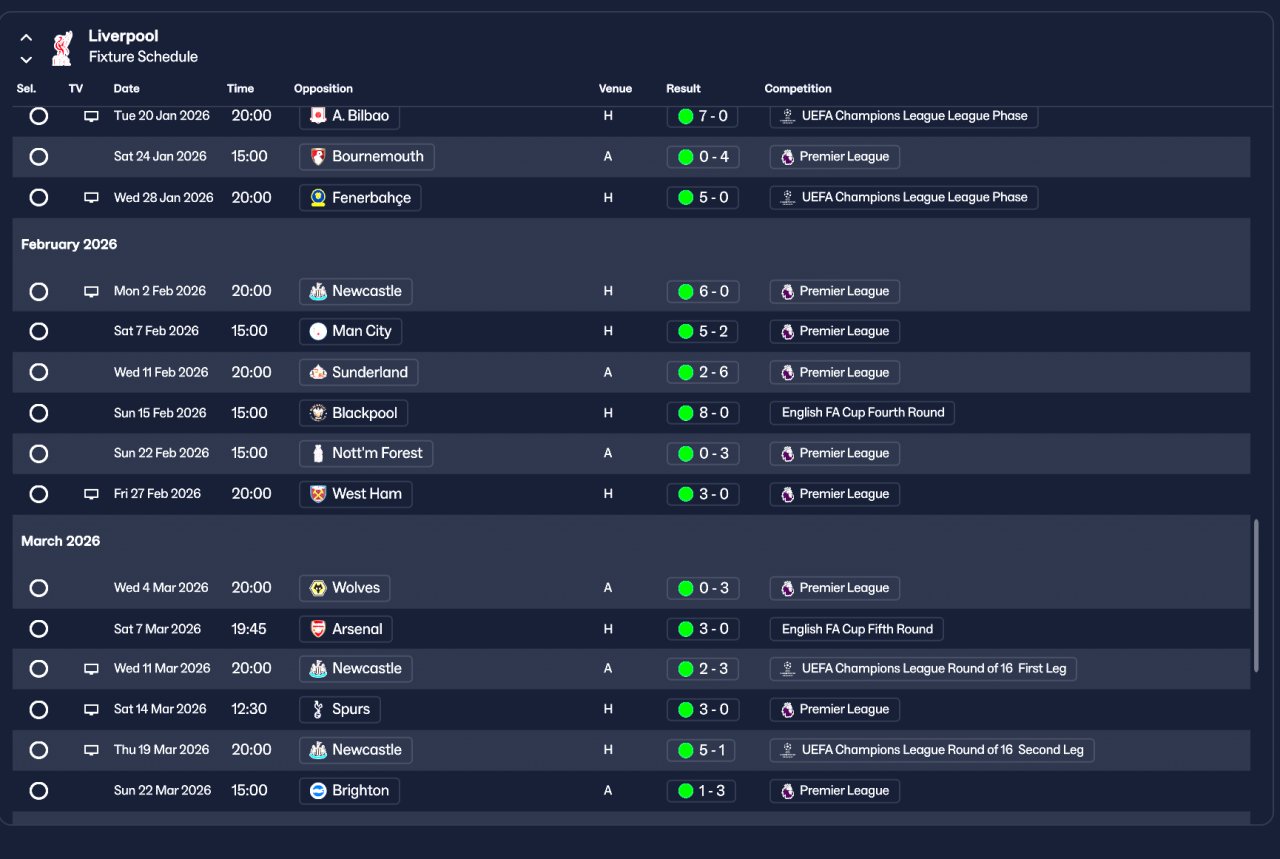Click the Bournemouth club badge
The image size is (1280, 859).
click(318, 156)
